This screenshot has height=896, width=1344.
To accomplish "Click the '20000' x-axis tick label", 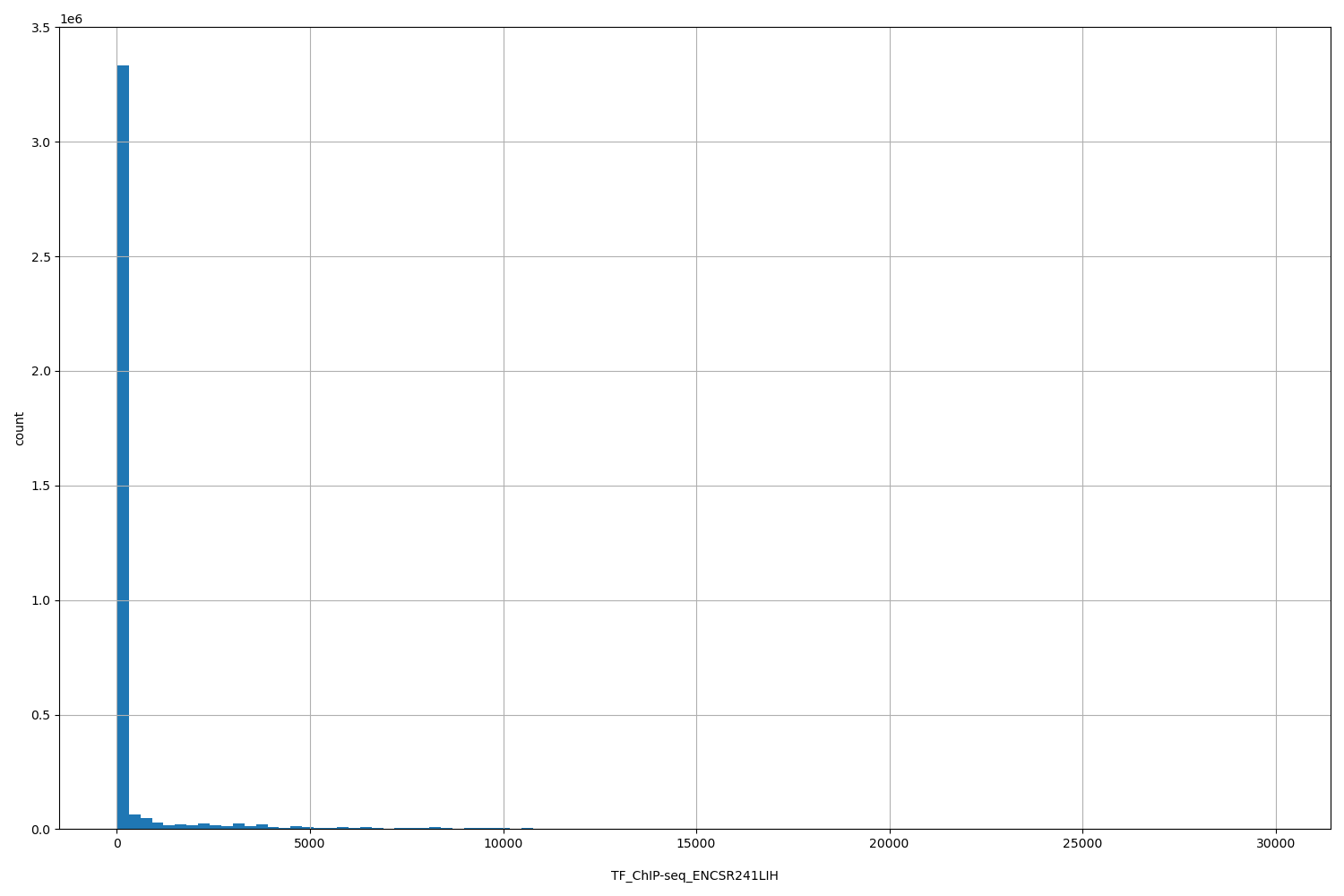I will (x=888, y=845).
